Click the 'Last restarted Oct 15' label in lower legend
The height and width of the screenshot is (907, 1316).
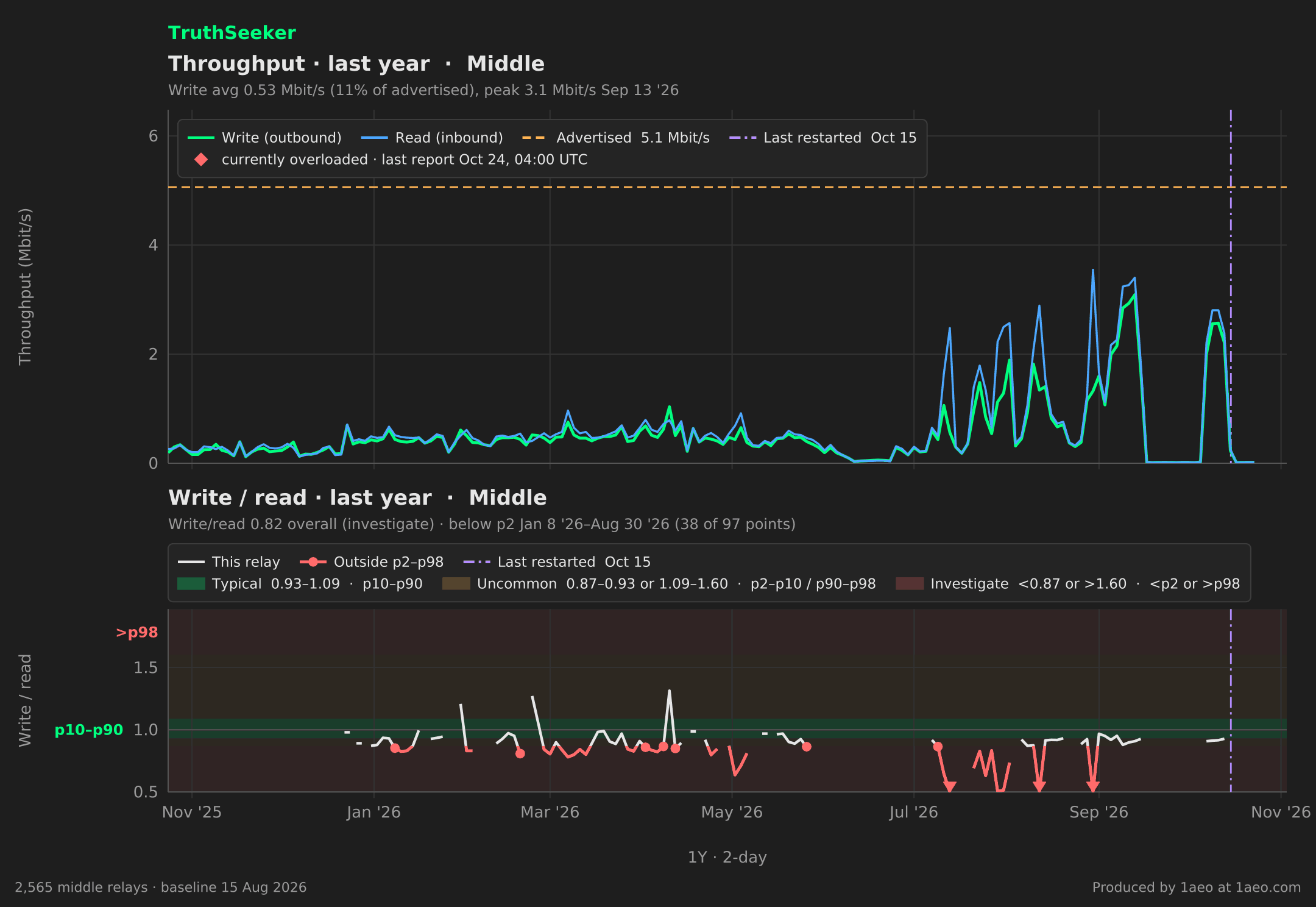click(x=574, y=562)
